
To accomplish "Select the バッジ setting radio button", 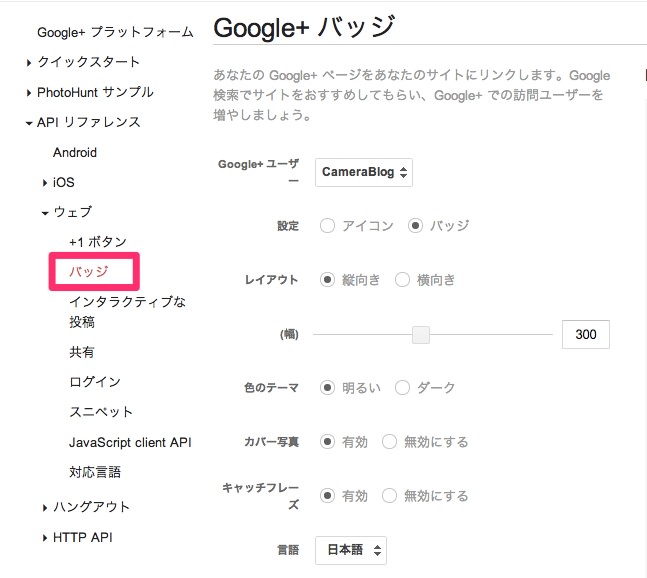I will [x=415, y=226].
